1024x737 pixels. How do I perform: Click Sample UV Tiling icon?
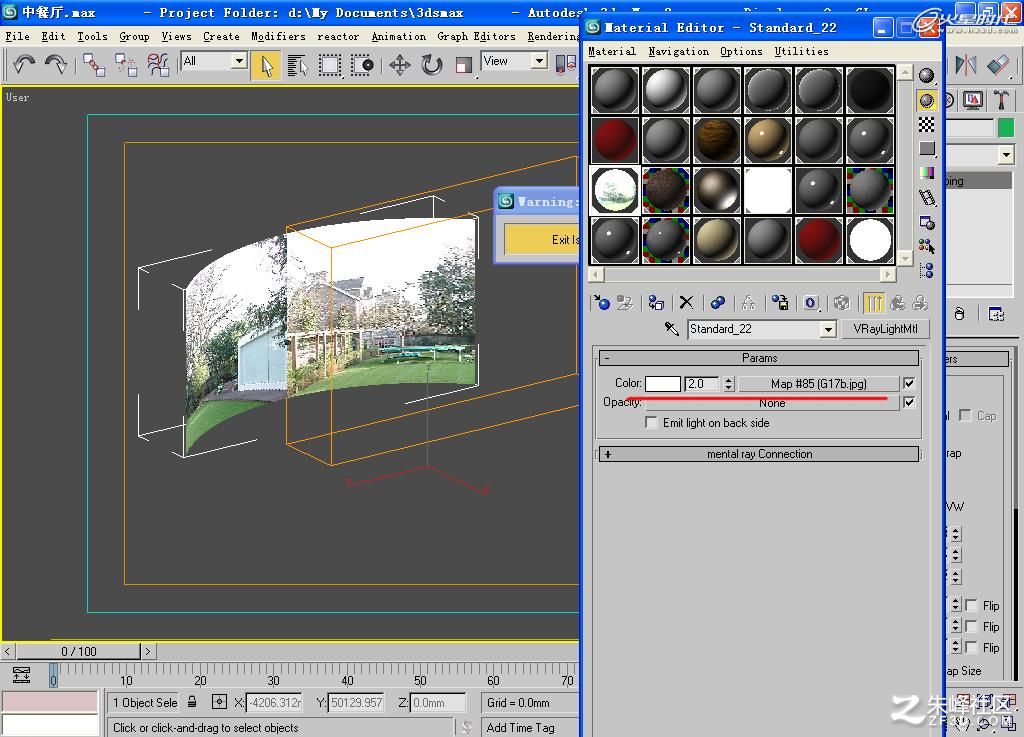pyautogui.click(x=926, y=148)
